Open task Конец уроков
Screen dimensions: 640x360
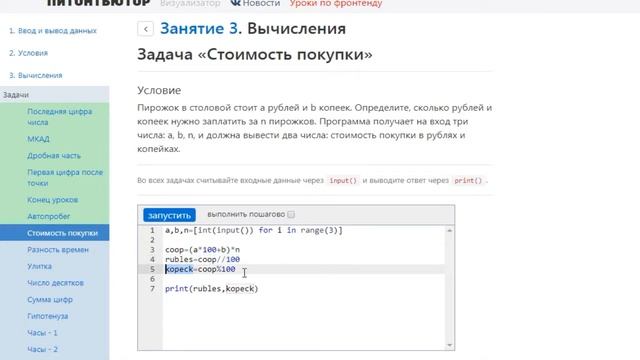(52, 200)
